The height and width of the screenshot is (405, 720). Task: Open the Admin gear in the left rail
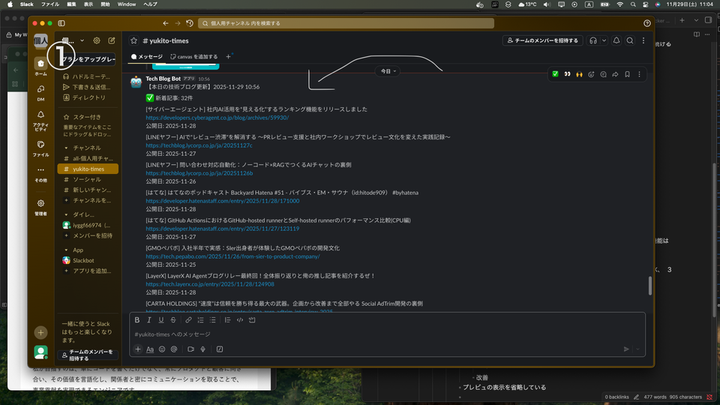(x=41, y=203)
